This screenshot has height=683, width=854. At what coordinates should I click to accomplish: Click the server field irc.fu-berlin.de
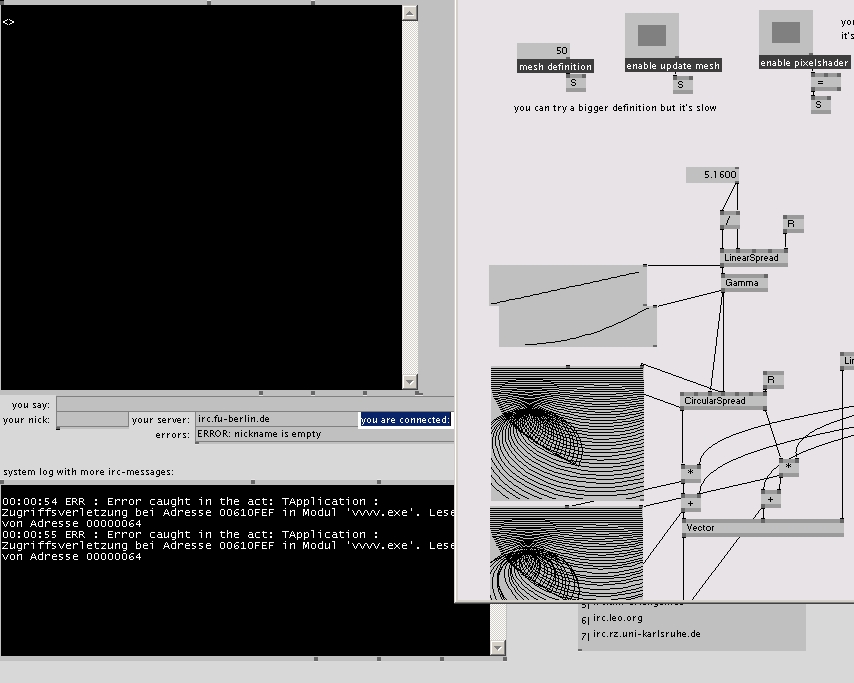click(275, 420)
